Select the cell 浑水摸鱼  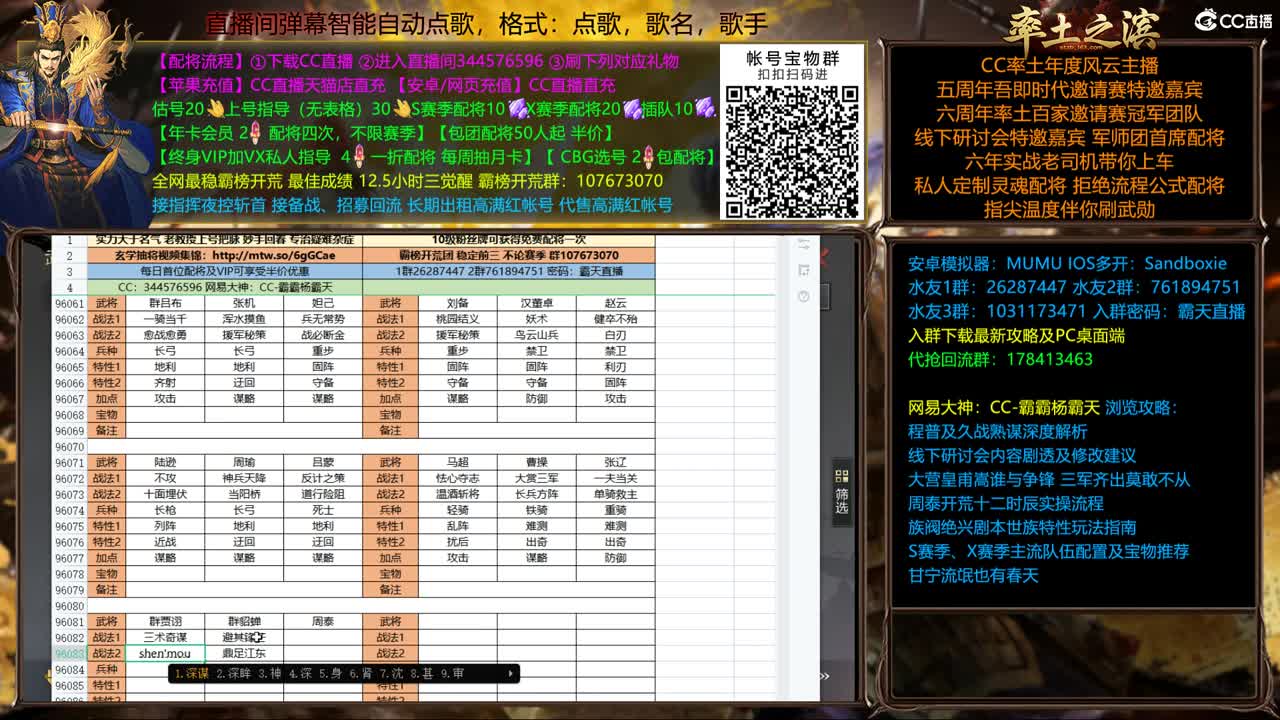coord(244,319)
